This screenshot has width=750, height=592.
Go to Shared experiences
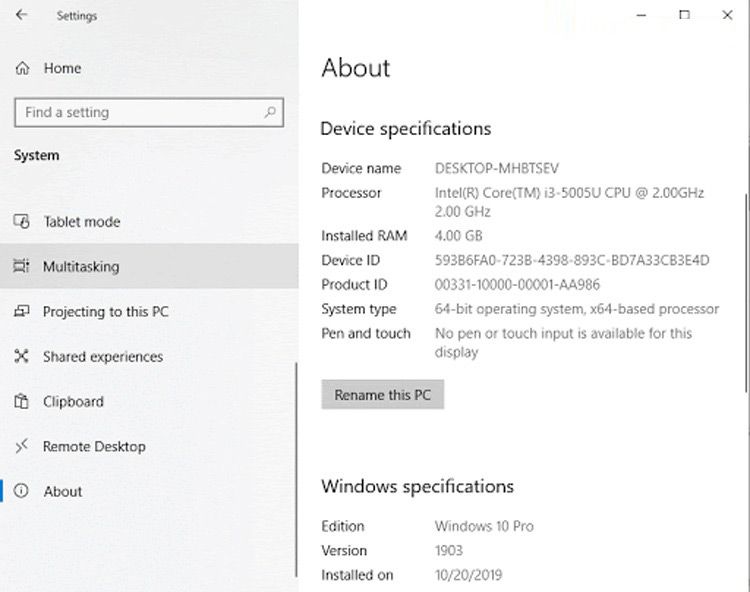pyautogui.click(x=149, y=356)
